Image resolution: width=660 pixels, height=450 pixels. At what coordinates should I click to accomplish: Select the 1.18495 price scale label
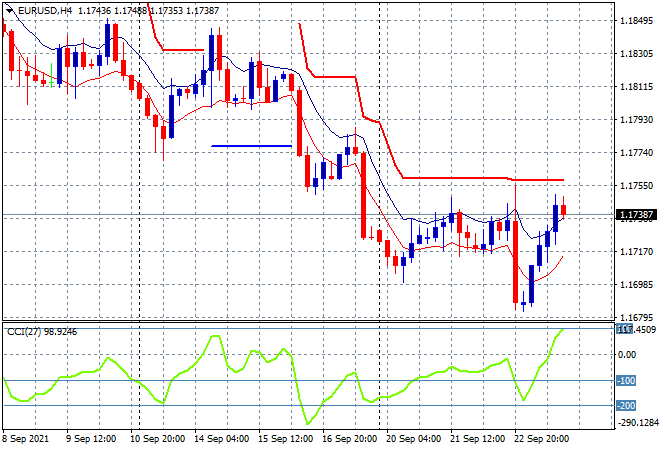tap(637, 21)
